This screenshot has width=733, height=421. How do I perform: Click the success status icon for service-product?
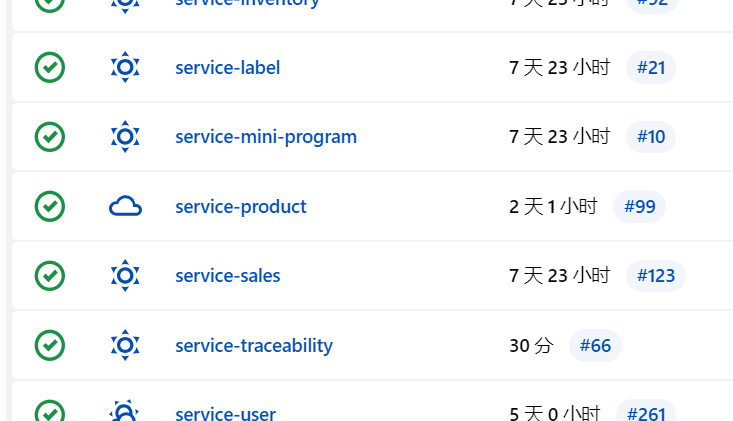coord(50,206)
